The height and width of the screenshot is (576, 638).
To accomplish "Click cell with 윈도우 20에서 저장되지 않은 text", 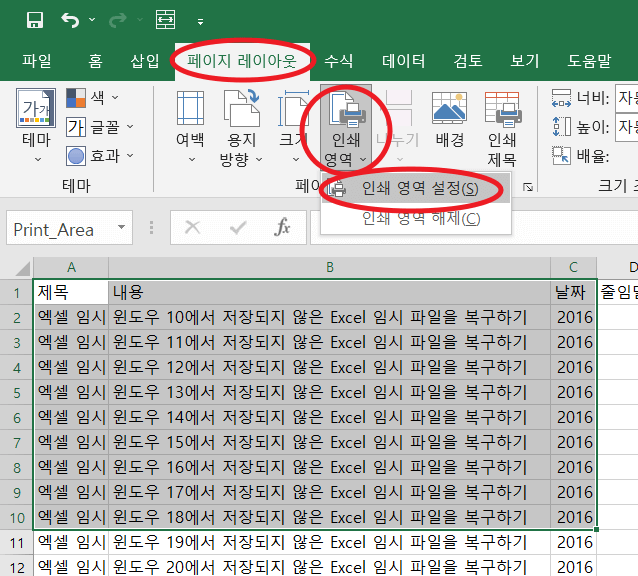I will 330,566.
